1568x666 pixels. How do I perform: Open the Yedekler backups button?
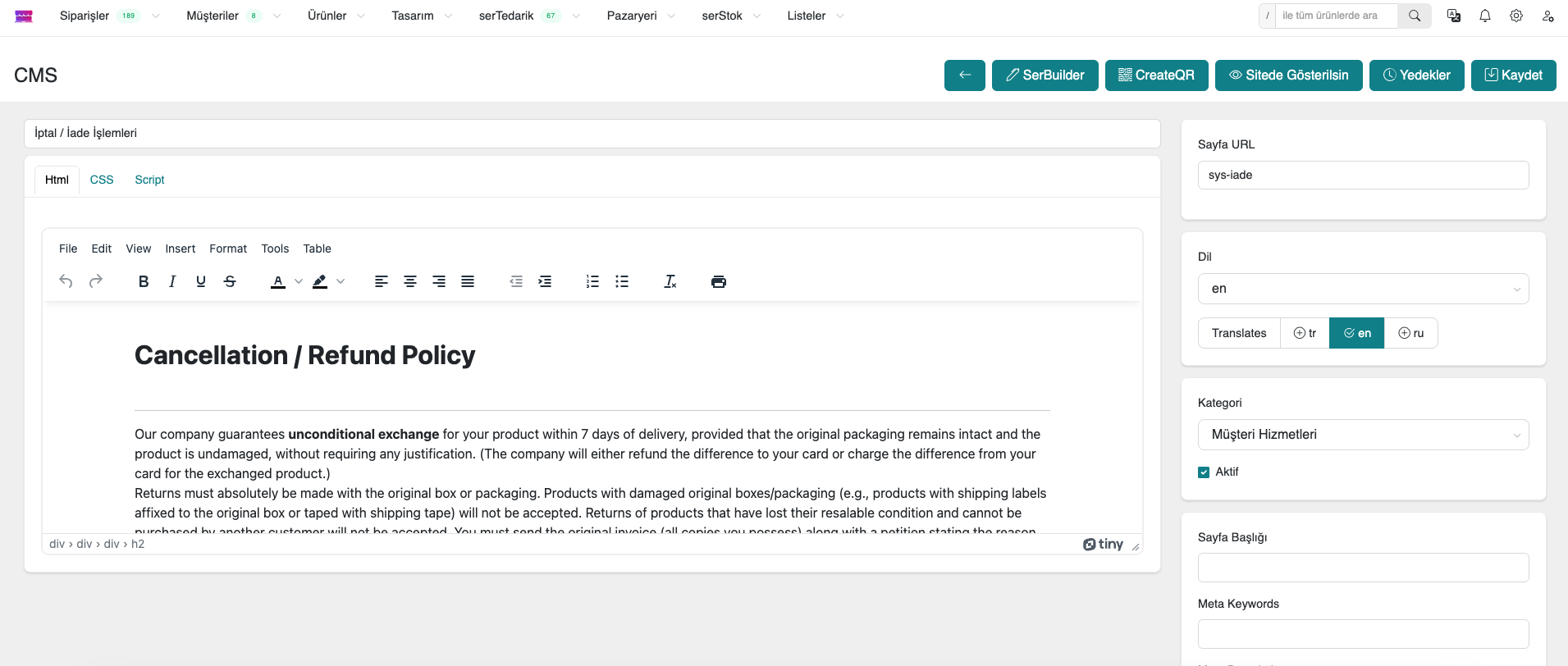(1416, 75)
